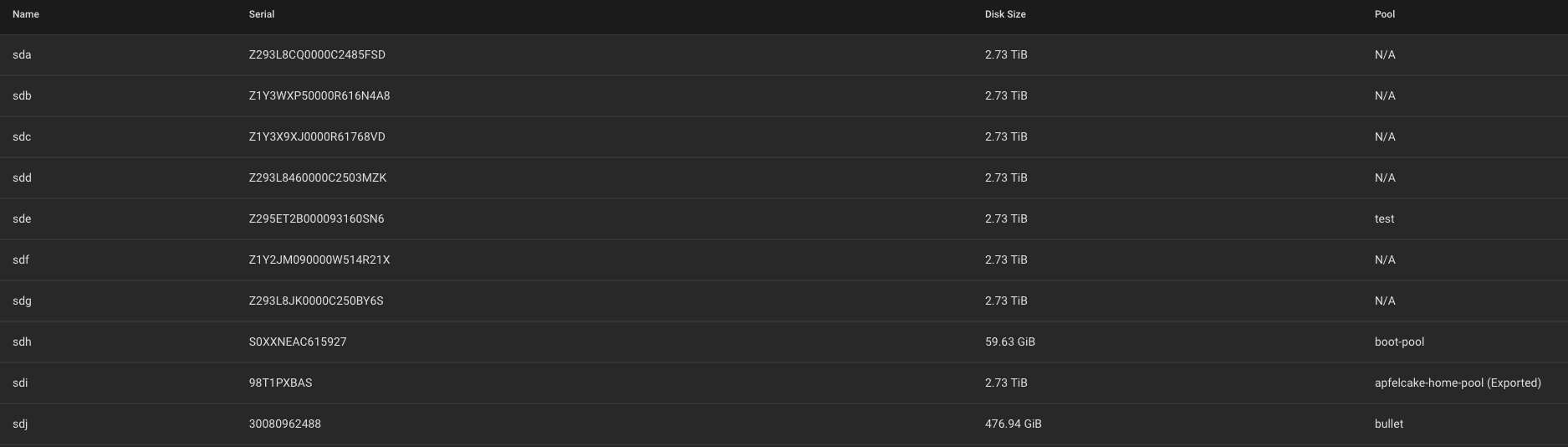Click serial 98T1PXBAS of sdi
The image size is (1568, 447).
tap(280, 383)
